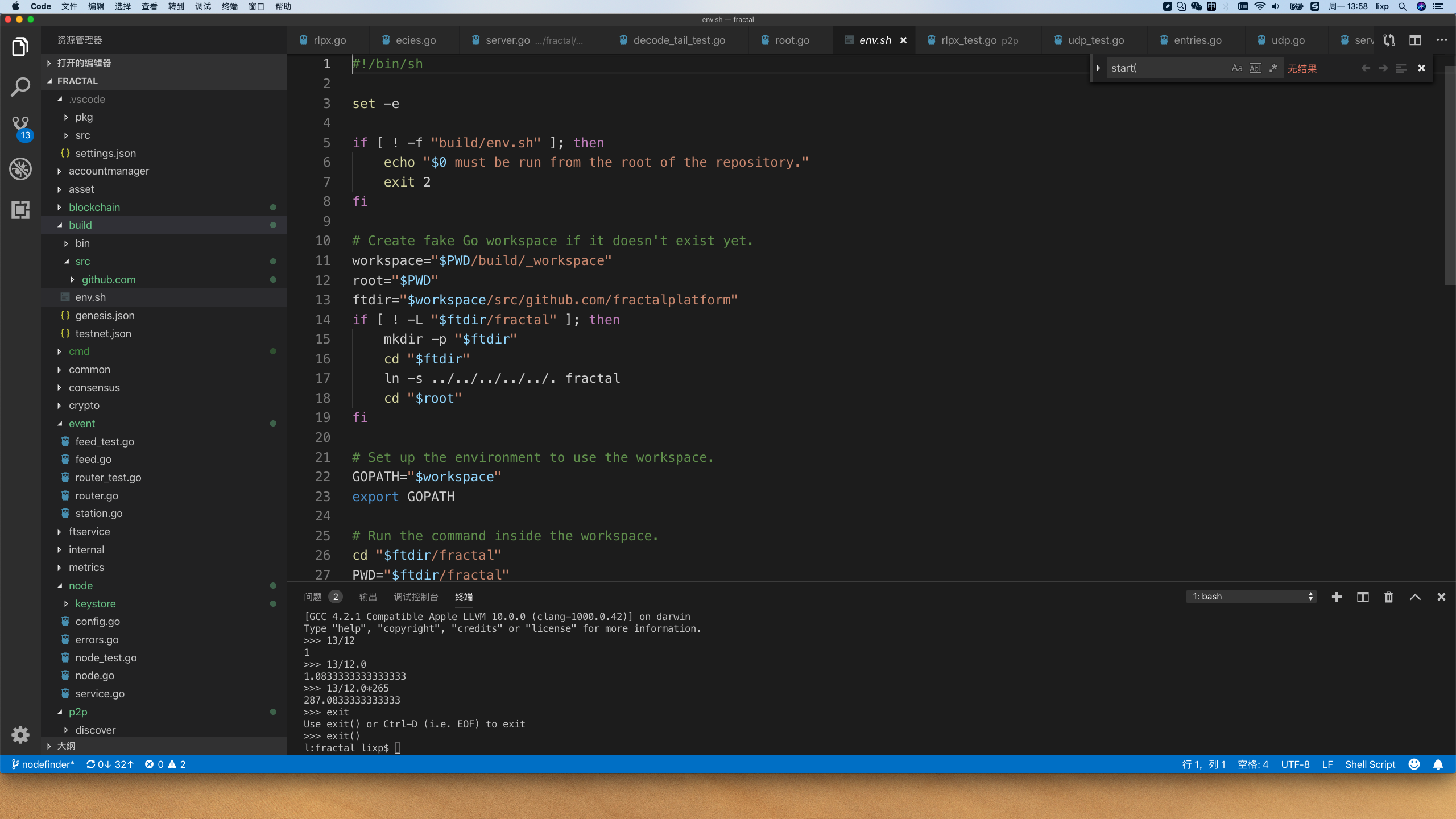The height and width of the screenshot is (819, 1456).
Task: Kill the terminal using the trash icon
Action: 1388,597
